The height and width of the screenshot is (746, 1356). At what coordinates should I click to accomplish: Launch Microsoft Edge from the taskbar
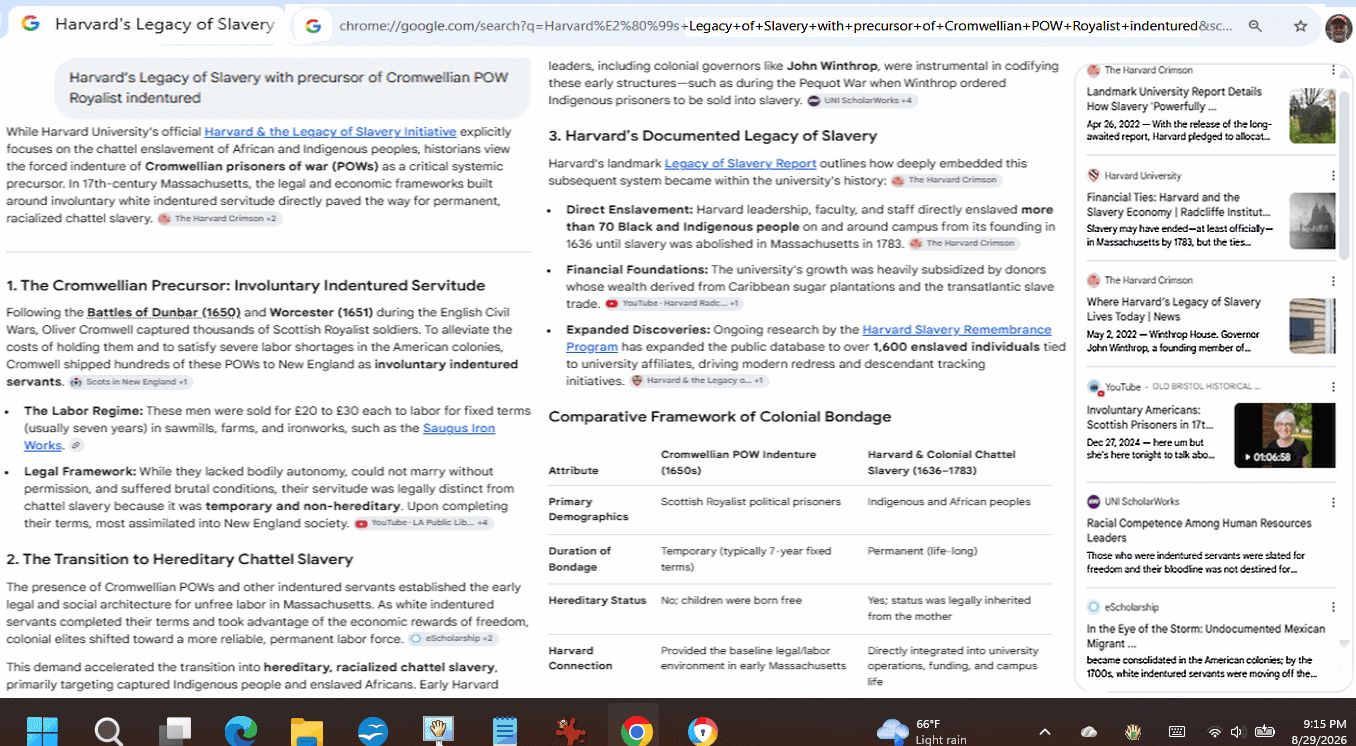[241, 732]
